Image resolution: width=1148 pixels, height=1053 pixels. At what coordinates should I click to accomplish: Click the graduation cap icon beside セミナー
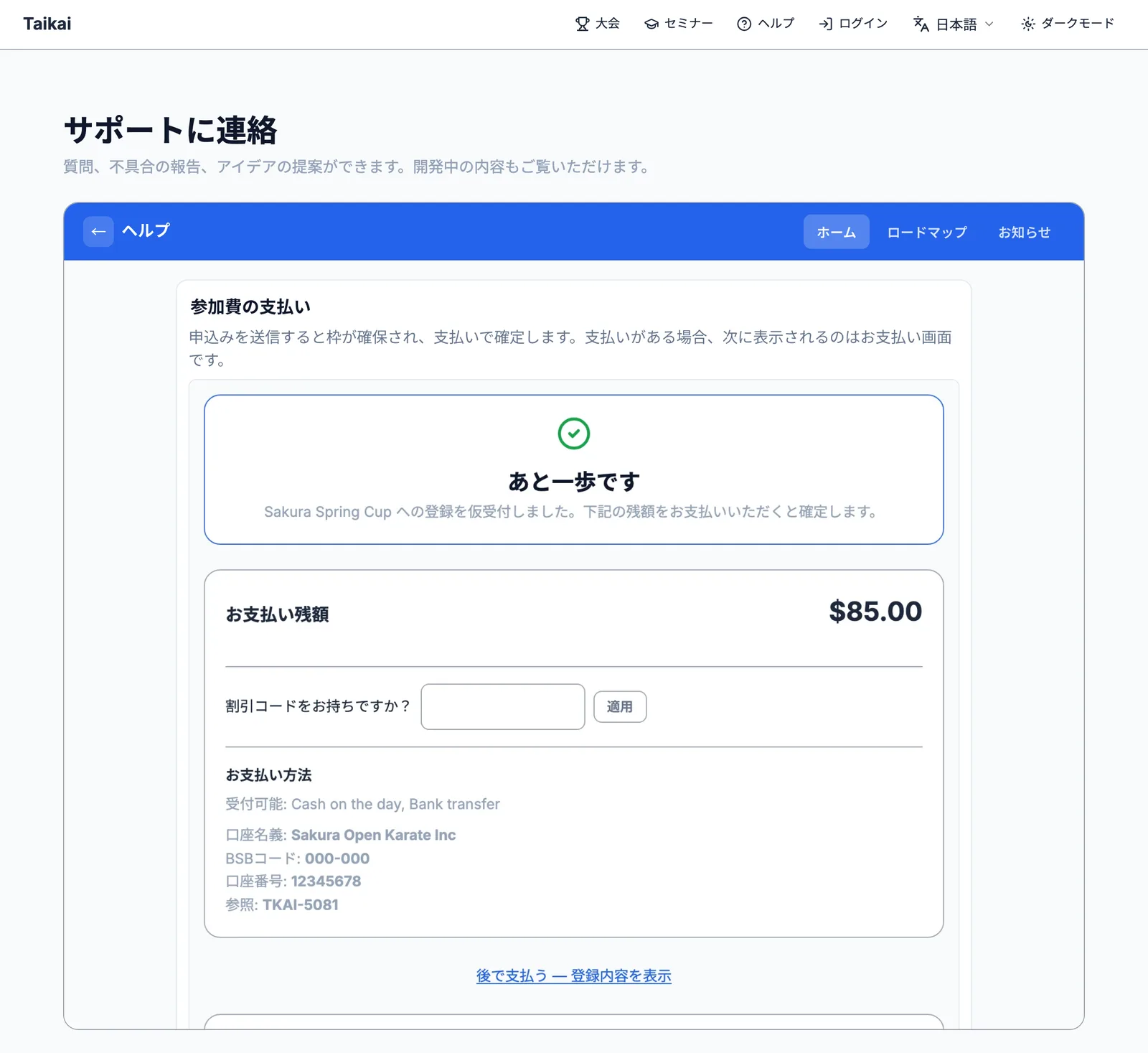pos(651,24)
